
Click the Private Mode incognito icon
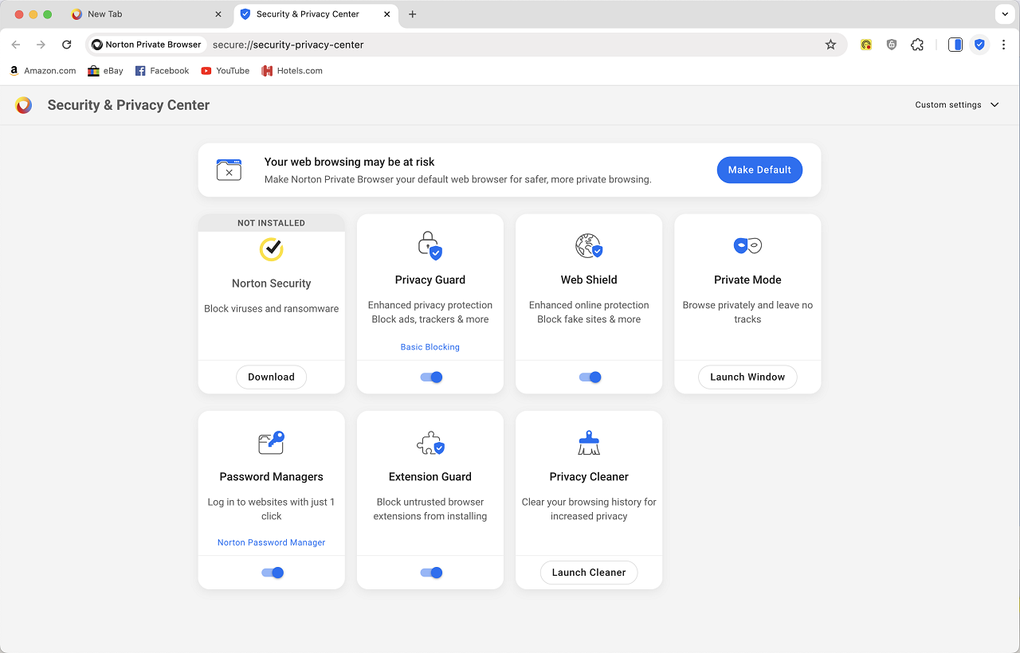(747, 245)
